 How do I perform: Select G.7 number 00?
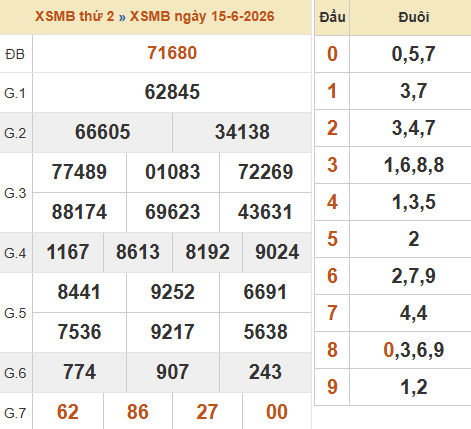[x=277, y=412]
